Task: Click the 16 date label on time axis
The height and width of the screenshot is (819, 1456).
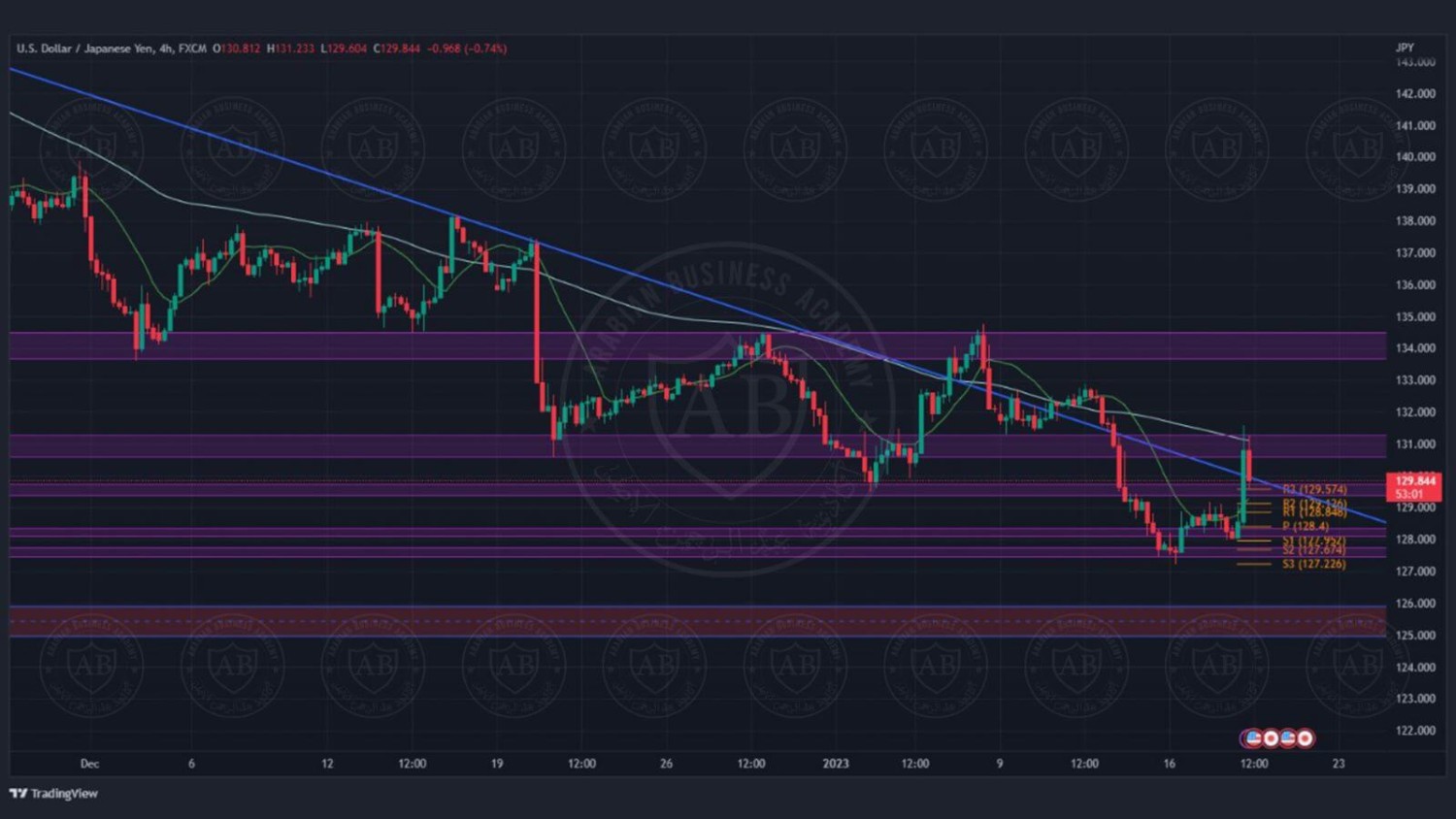Action: (1170, 764)
